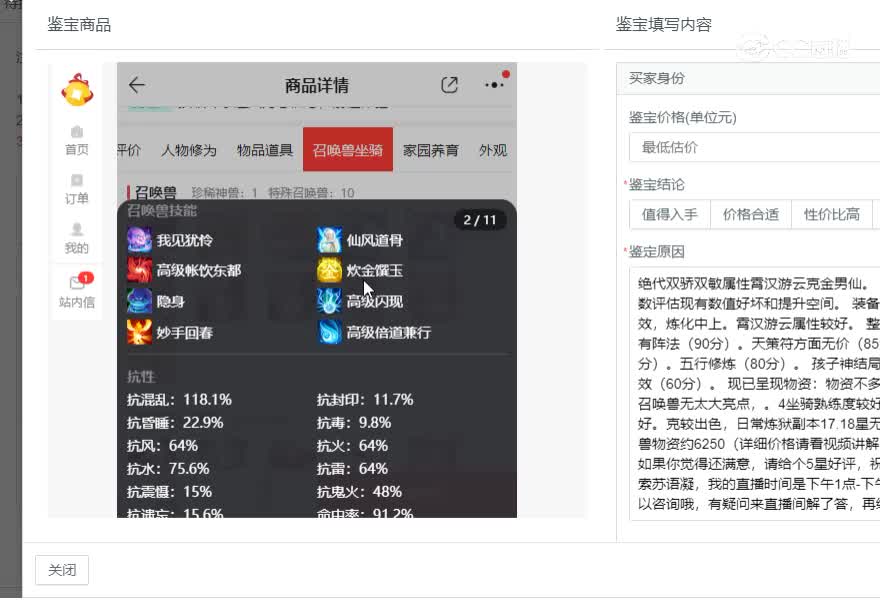Click the 炊金馔玉 skill icon

[329, 271]
